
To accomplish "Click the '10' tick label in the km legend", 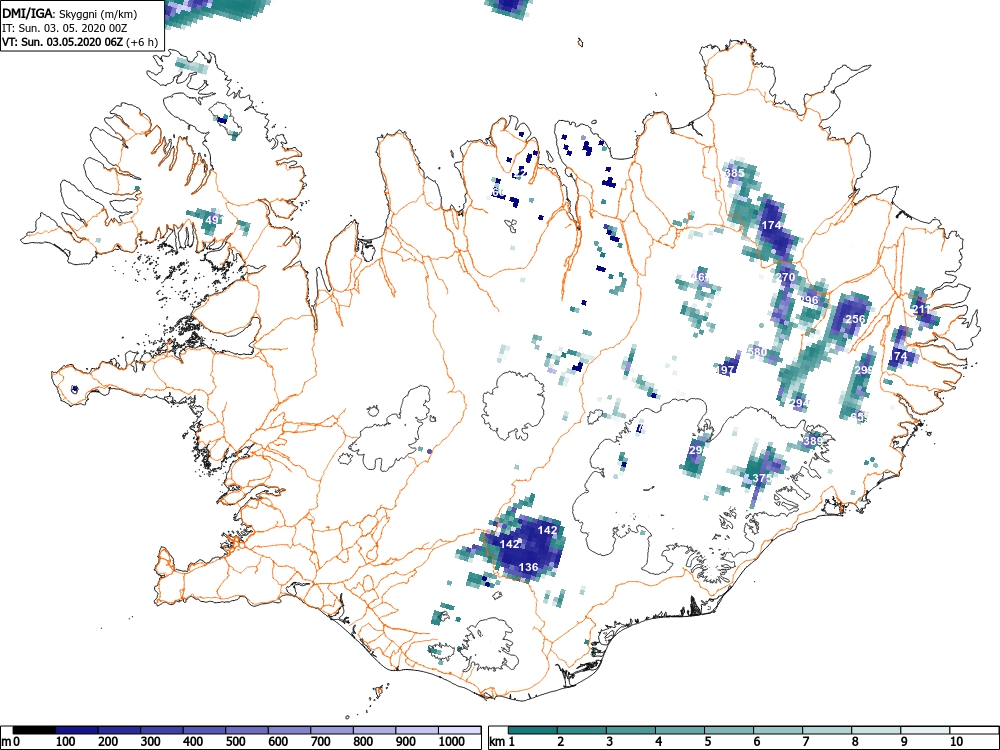I will tap(956, 742).
